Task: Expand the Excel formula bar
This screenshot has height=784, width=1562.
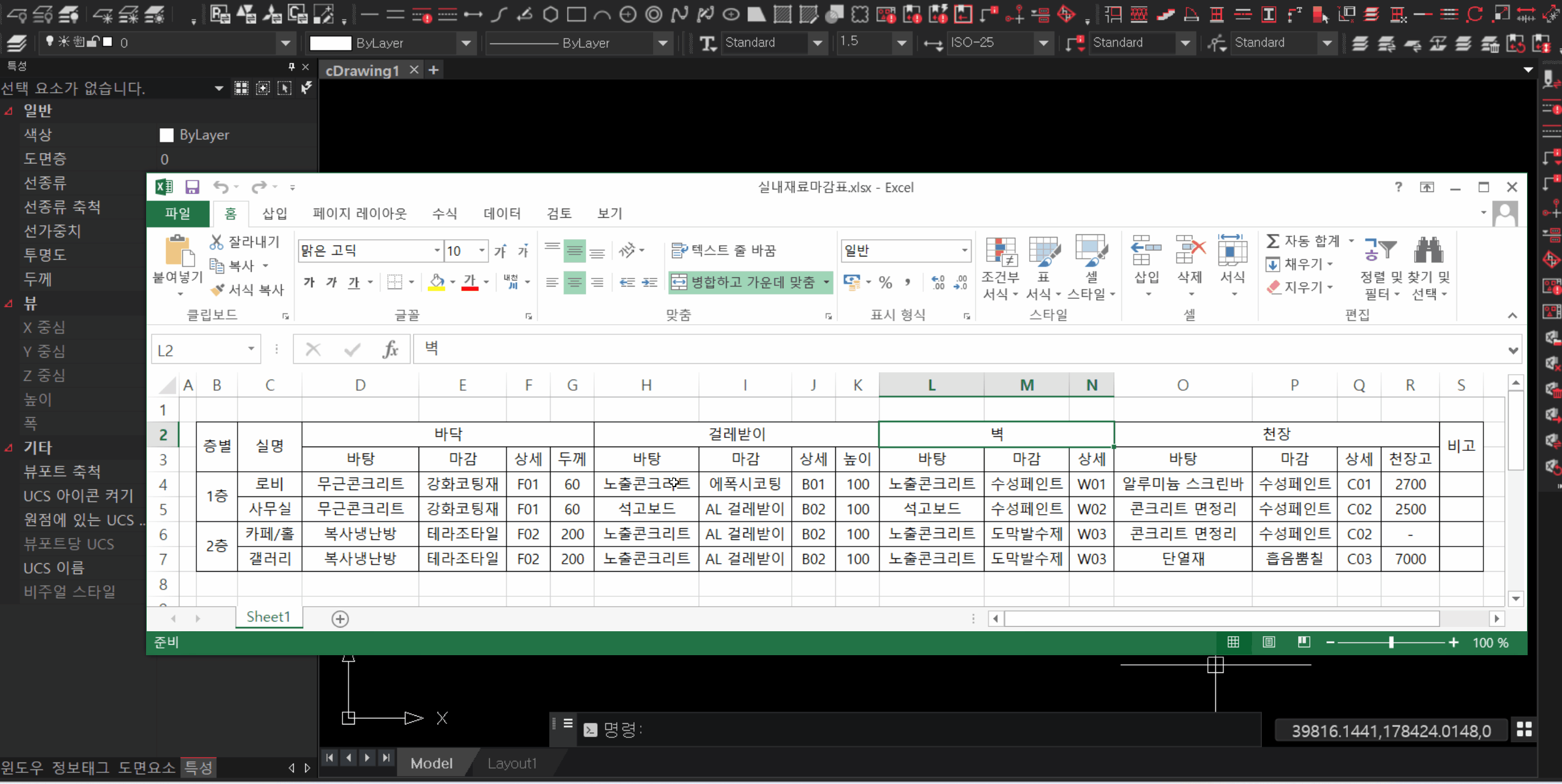Action: pos(1513,350)
